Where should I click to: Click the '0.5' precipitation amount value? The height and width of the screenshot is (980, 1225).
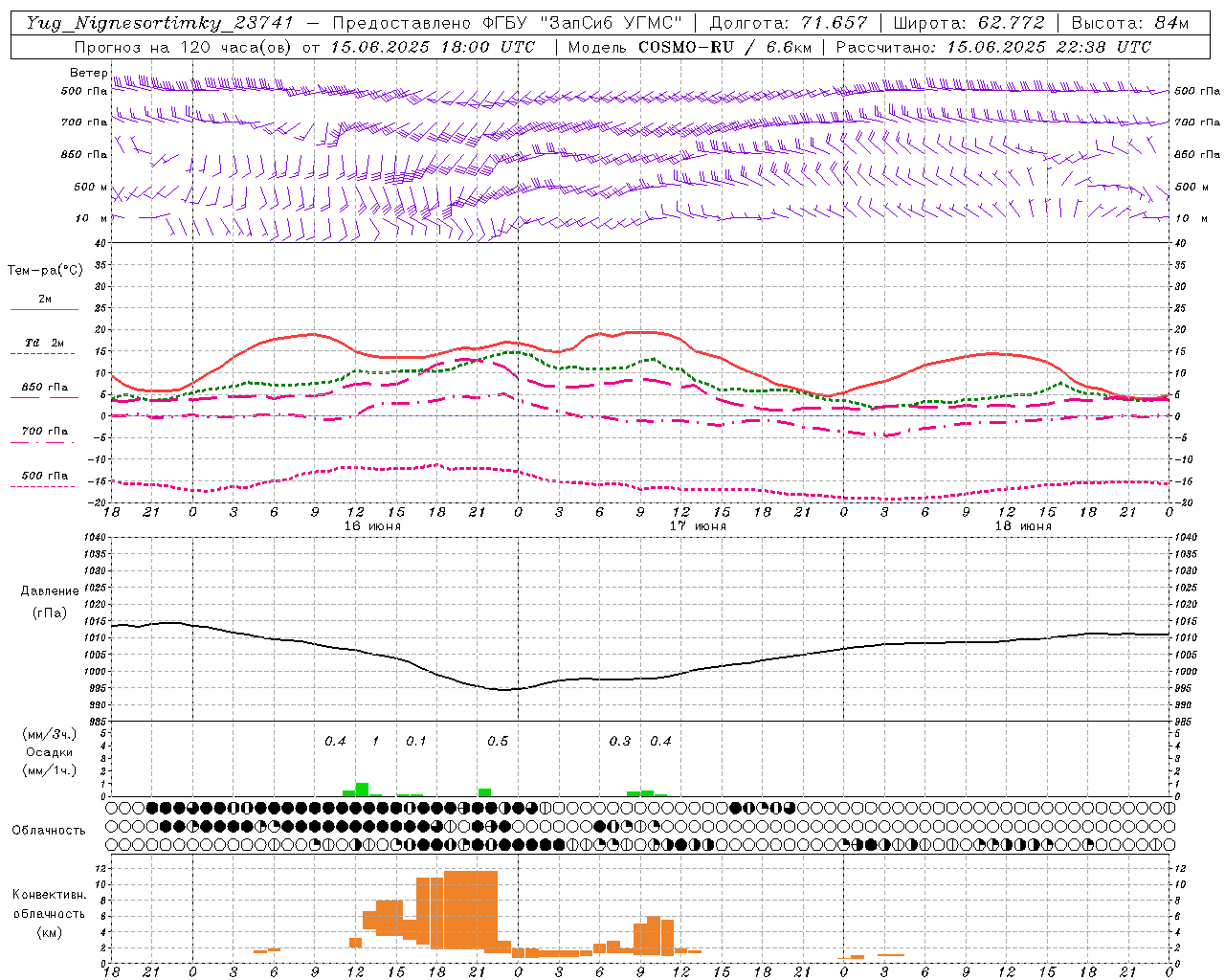coord(498,741)
